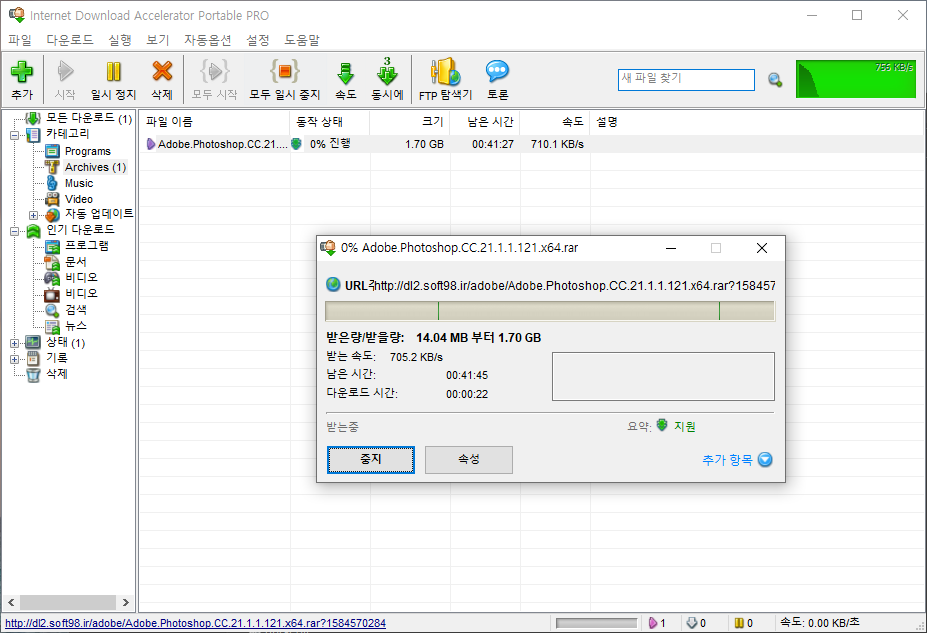The image size is (927, 633).
Task: Sort by 남은 시간 column header
Action: pyautogui.click(x=485, y=122)
